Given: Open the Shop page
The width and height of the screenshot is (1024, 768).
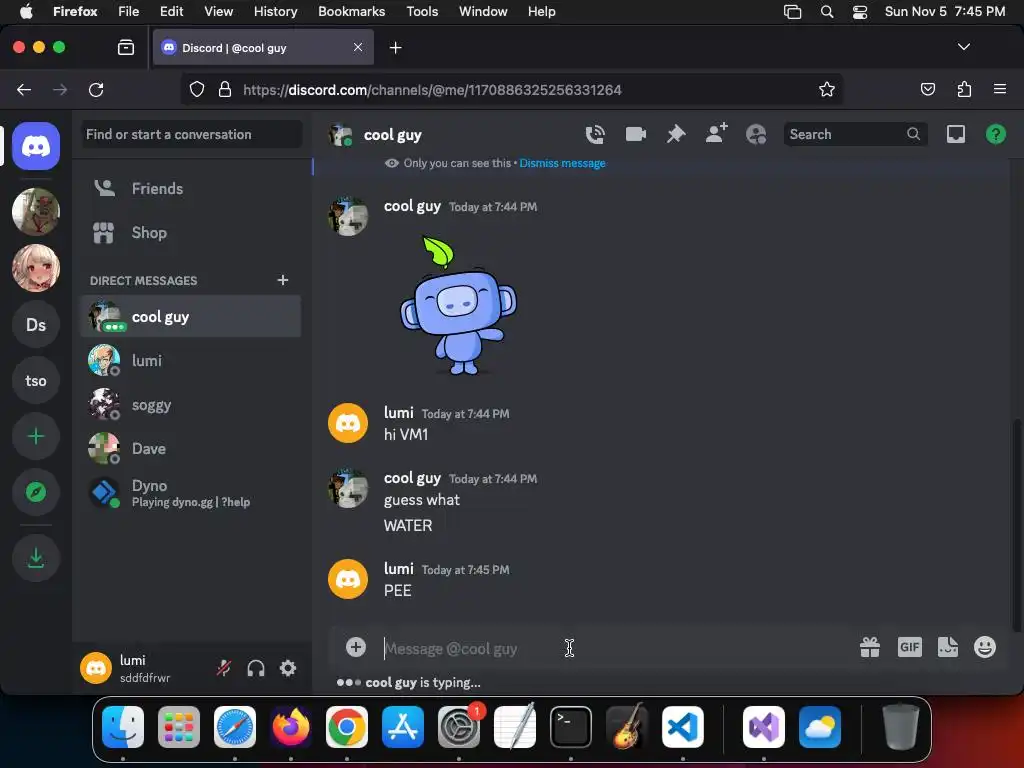Looking at the screenshot, I should tap(191, 232).
